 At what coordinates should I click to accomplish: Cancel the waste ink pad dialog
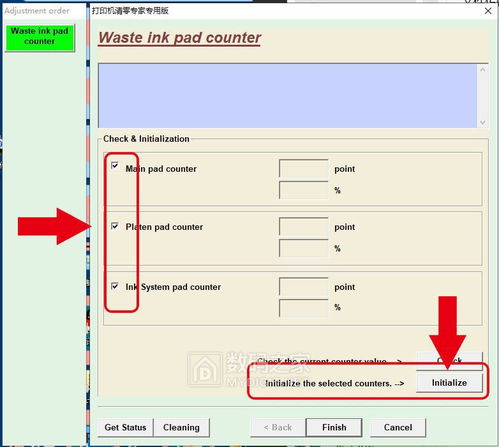pos(398,427)
